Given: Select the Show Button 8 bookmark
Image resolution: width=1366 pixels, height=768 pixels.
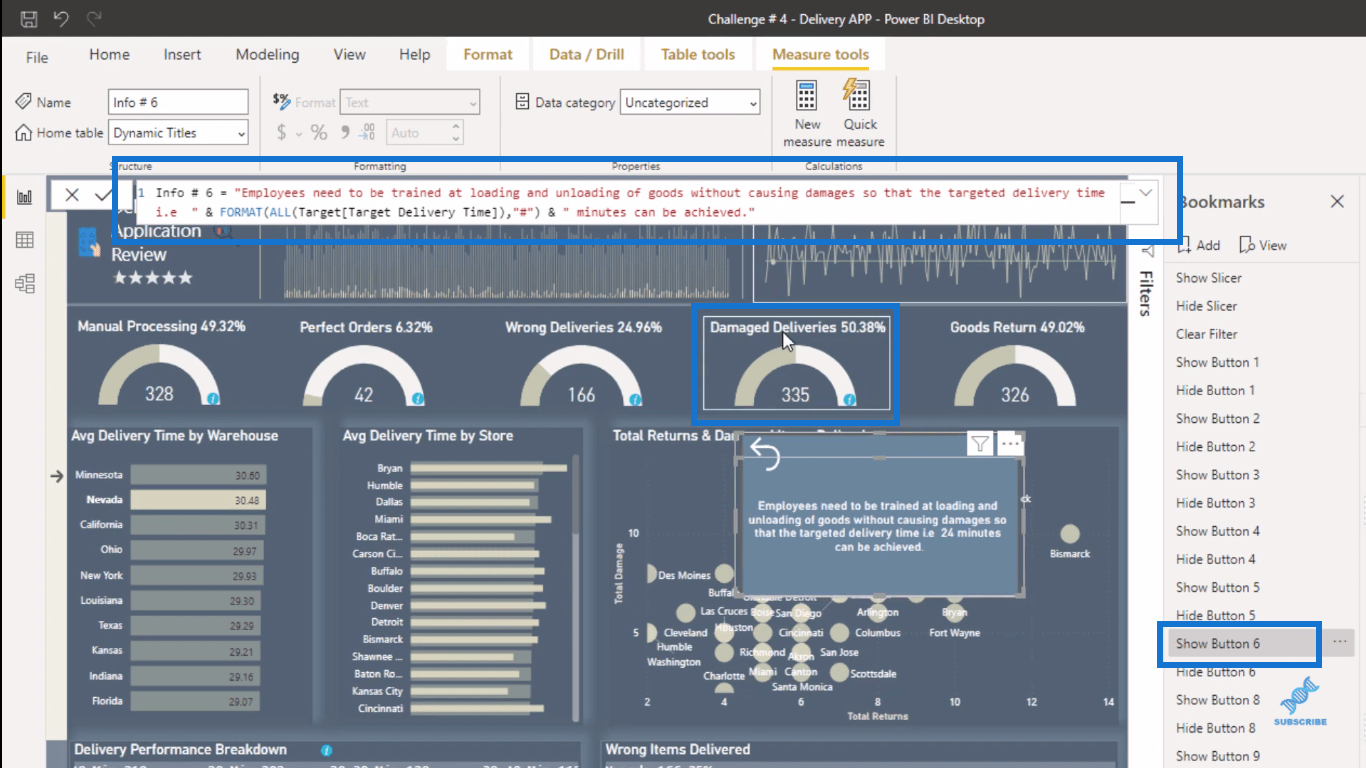Looking at the screenshot, I should pos(1217,700).
